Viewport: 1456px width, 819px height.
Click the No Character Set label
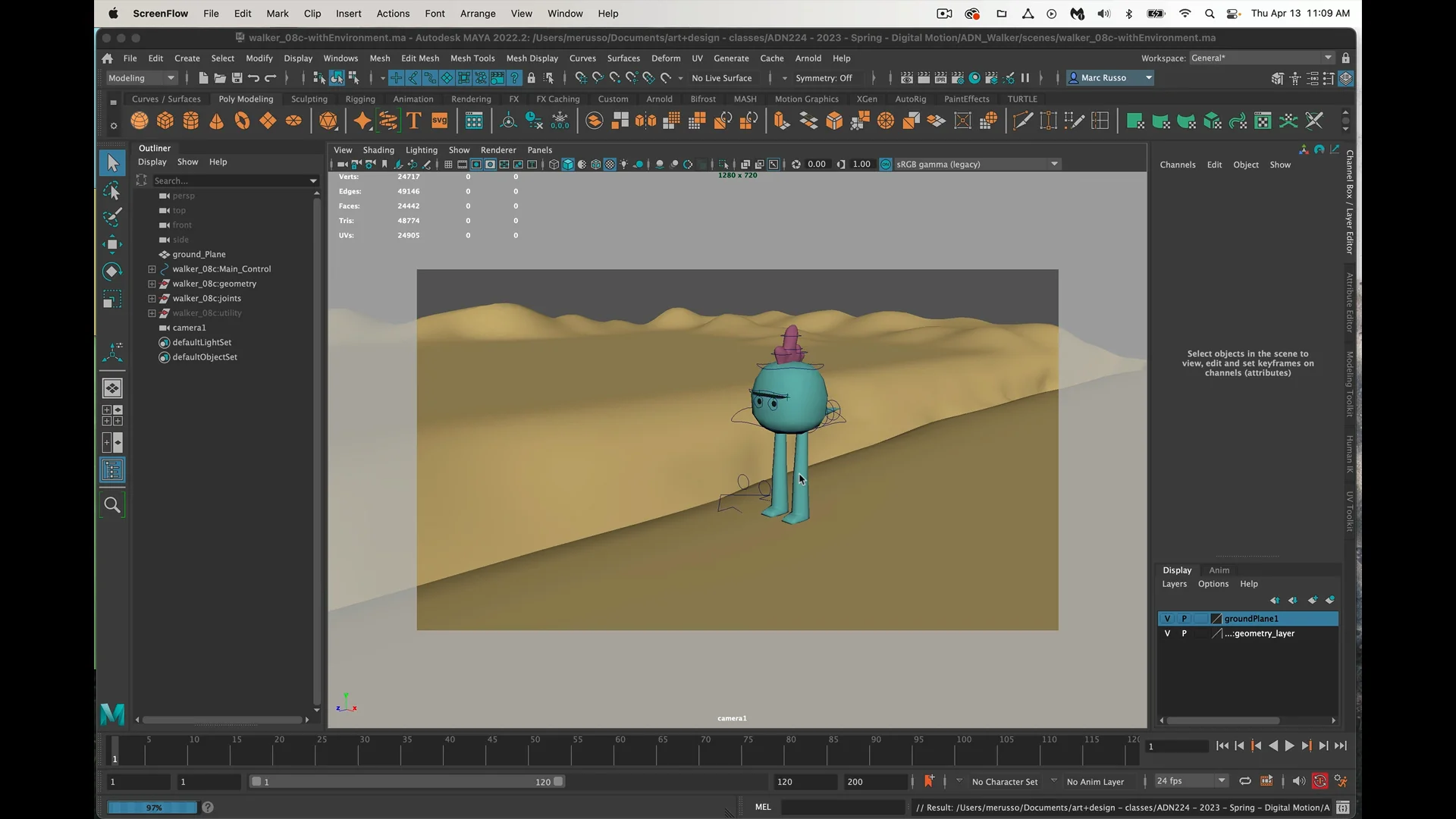click(x=1004, y=781)
